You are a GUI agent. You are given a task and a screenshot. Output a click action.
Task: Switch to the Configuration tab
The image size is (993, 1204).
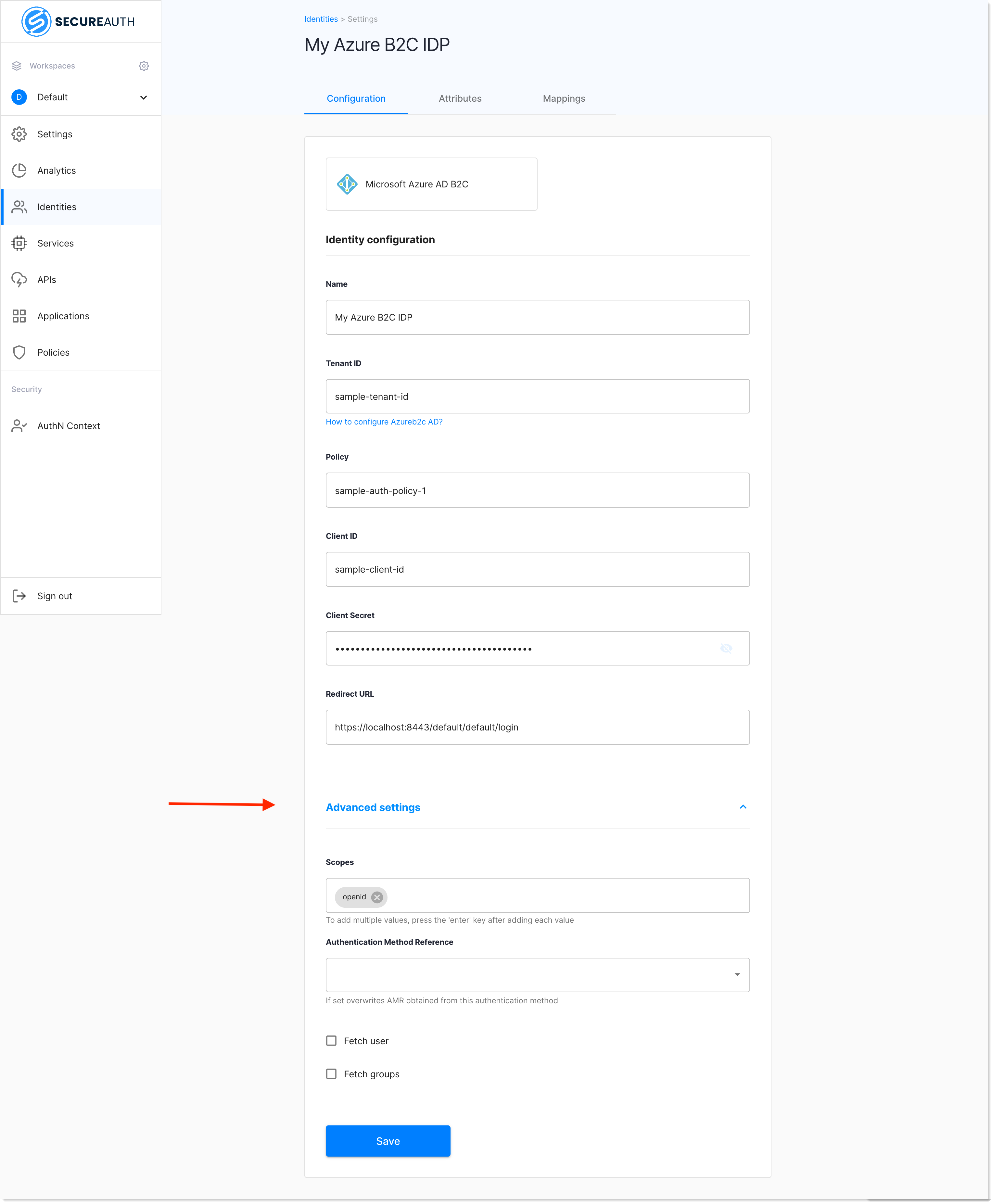[x=356, y=98]
